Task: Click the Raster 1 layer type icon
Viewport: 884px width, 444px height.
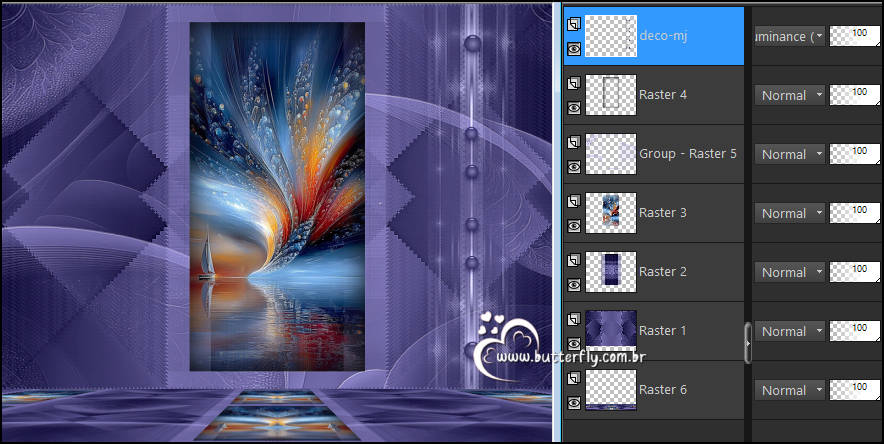Action: pyautogui.click(x=573, y=319)
